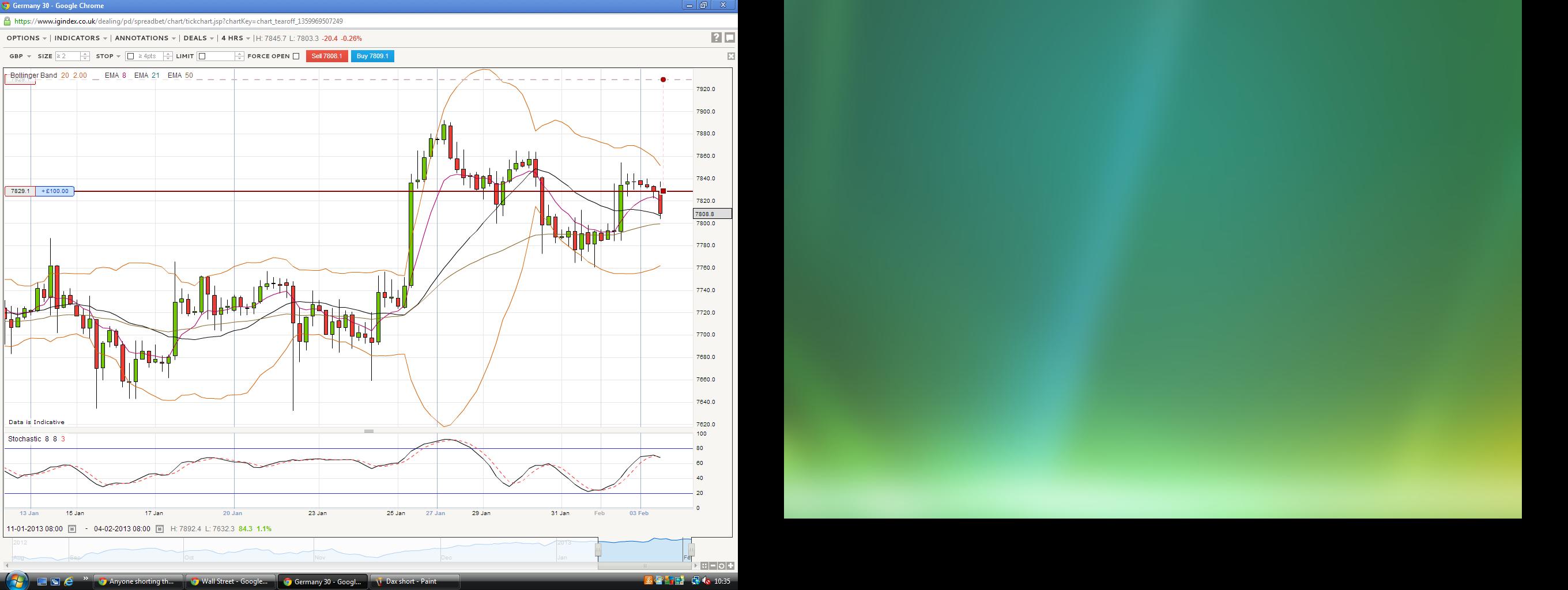Viewport: 1568px width, 590px height.
Task: Increase Stop with the up stepper
Action: 168,54
